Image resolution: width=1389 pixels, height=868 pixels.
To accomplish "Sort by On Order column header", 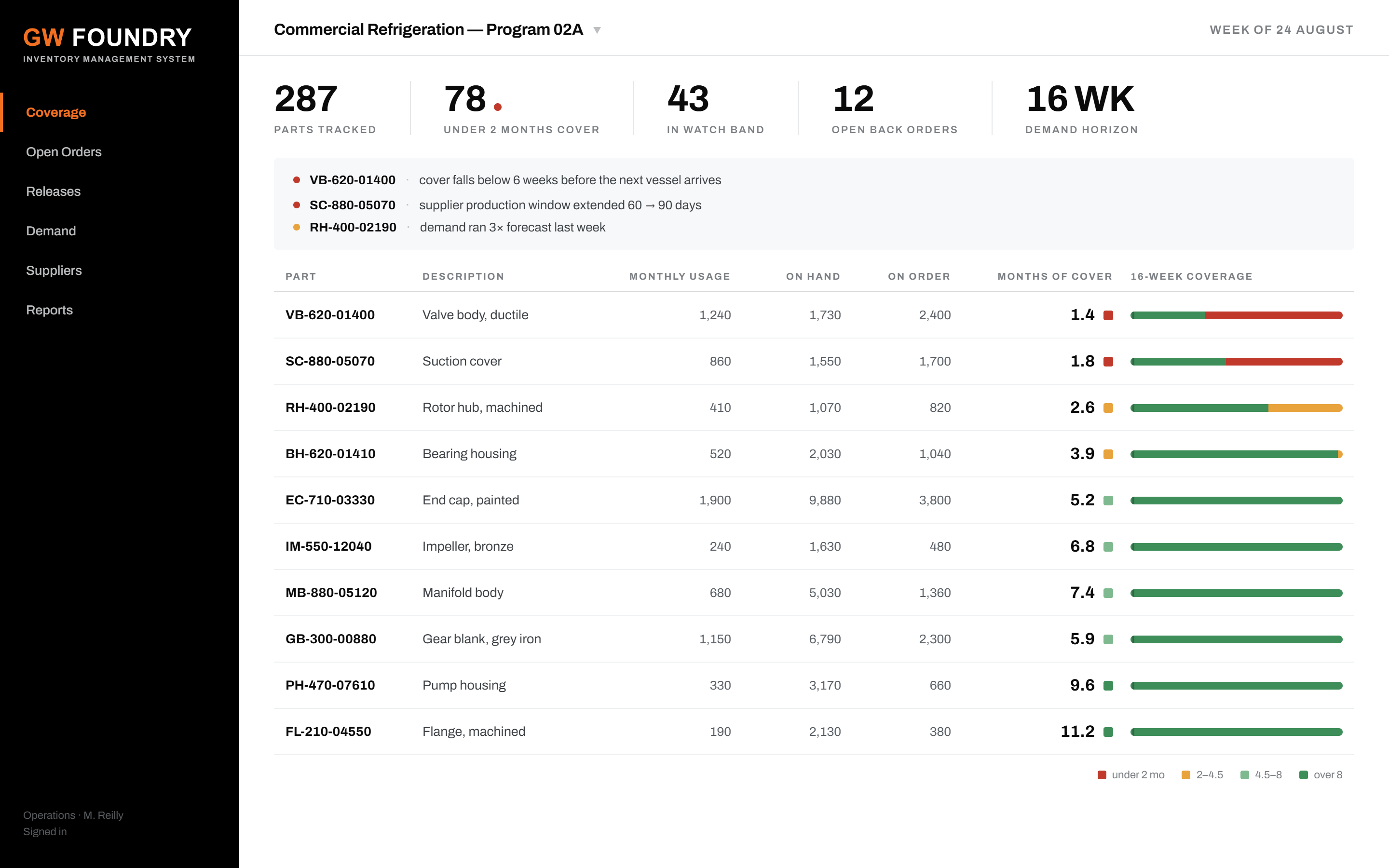I will pos(919,277).
